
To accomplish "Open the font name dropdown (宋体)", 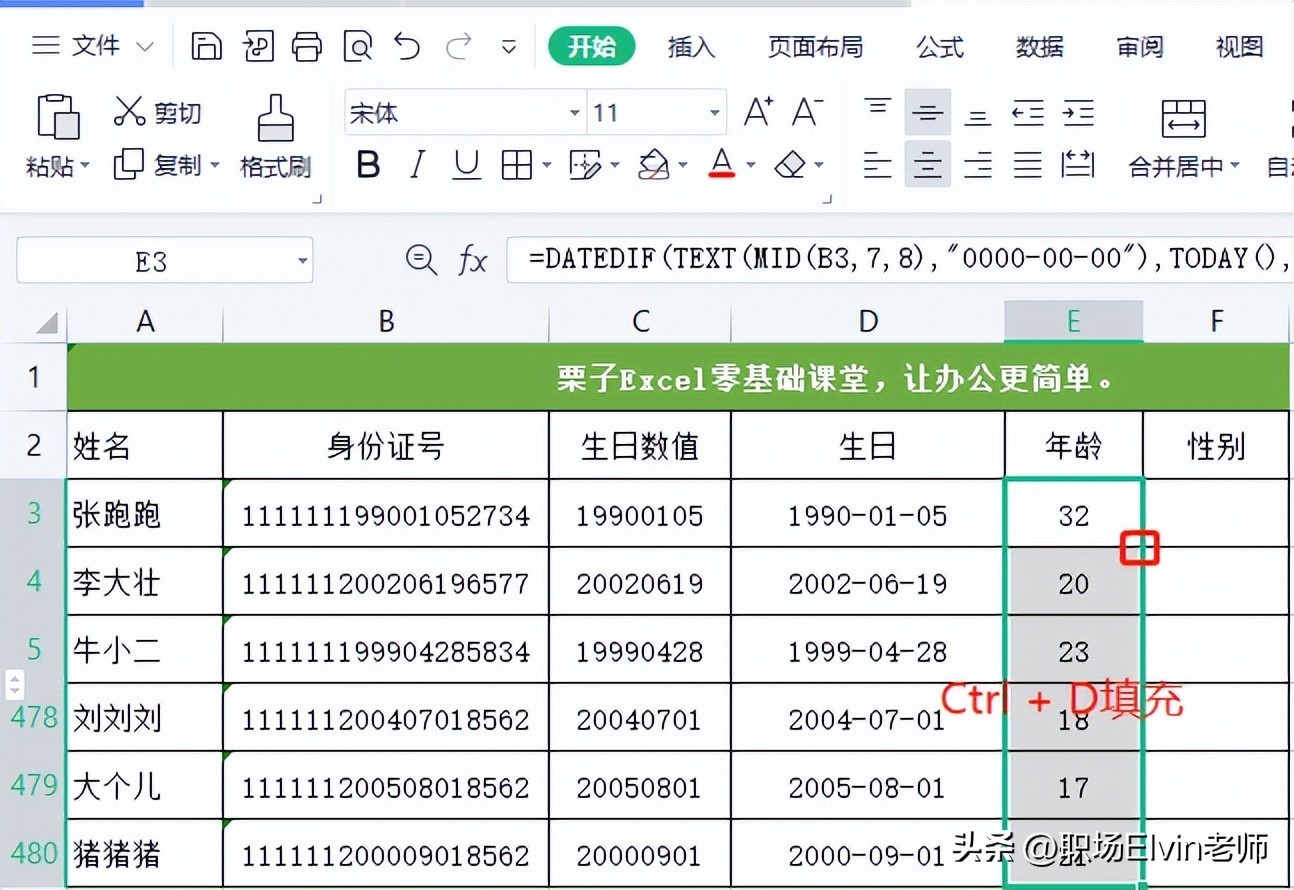I will tap(575, 113).
